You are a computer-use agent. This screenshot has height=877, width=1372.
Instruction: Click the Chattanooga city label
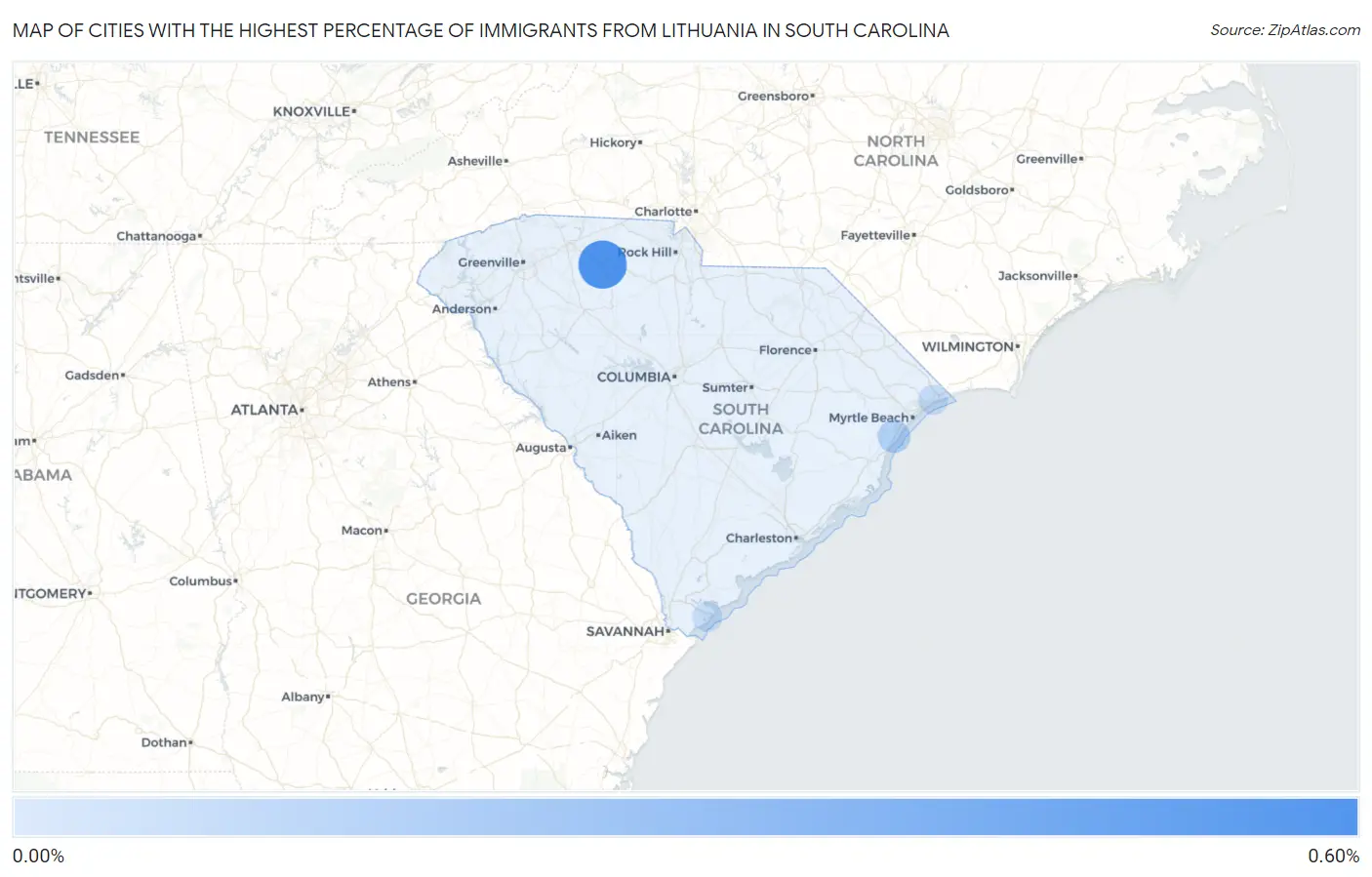(156, 236)
